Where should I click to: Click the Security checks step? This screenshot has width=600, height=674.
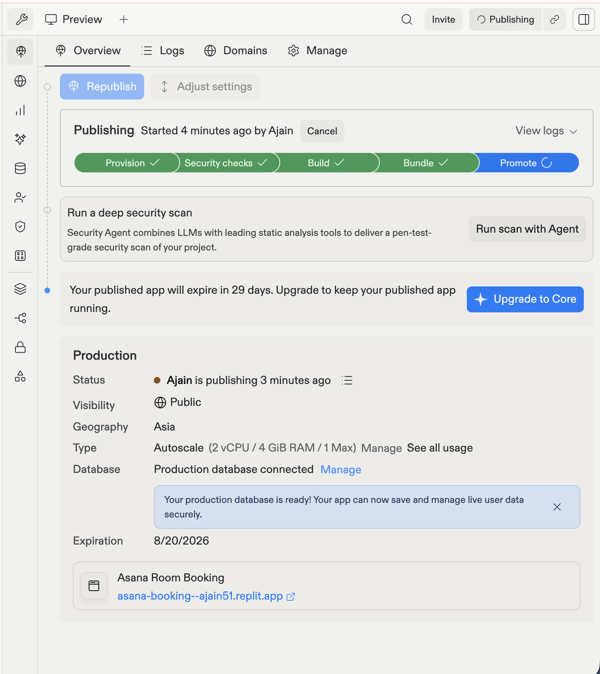coord(226,163)
